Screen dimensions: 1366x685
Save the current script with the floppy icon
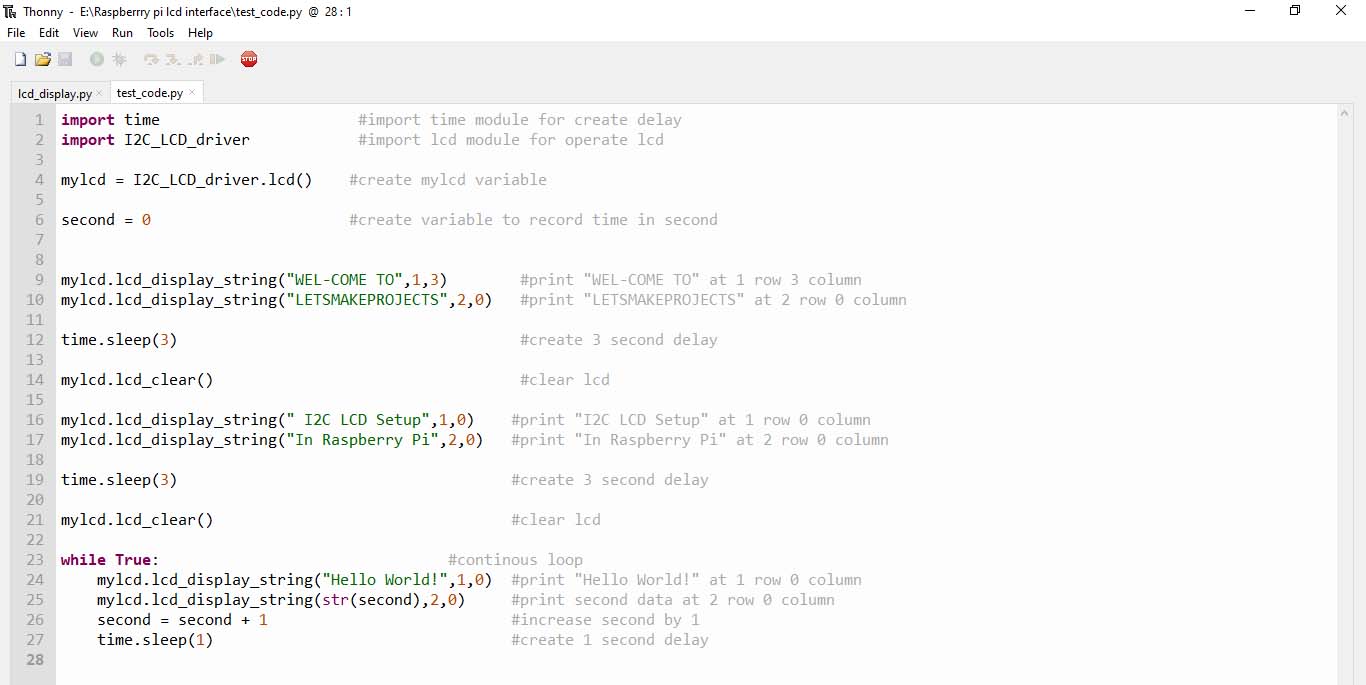(x=65, y=60)
